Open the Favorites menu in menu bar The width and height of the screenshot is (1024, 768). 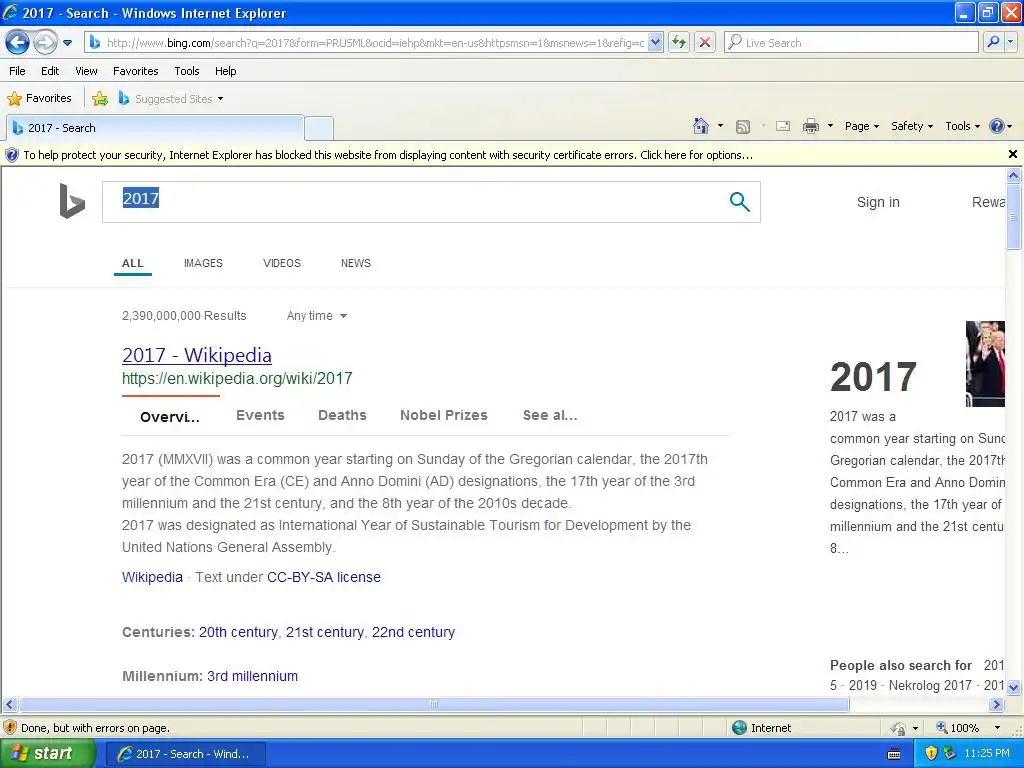[136, 71]
